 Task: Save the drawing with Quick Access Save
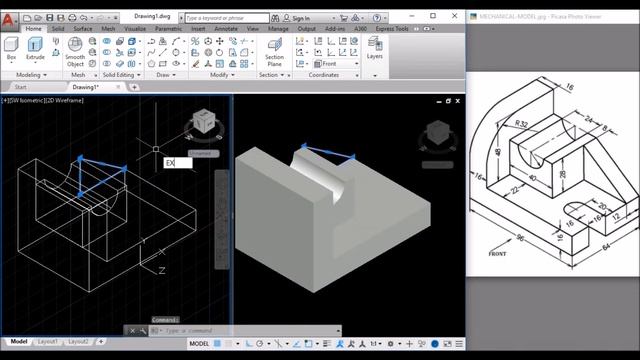(49, 18)
